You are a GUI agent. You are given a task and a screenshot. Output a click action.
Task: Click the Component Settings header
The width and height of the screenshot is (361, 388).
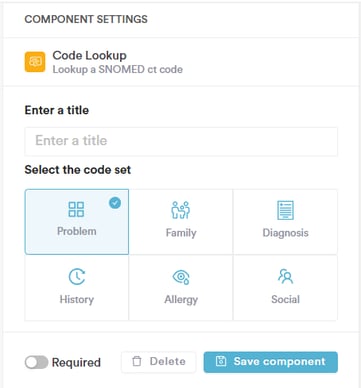[86, 19]
